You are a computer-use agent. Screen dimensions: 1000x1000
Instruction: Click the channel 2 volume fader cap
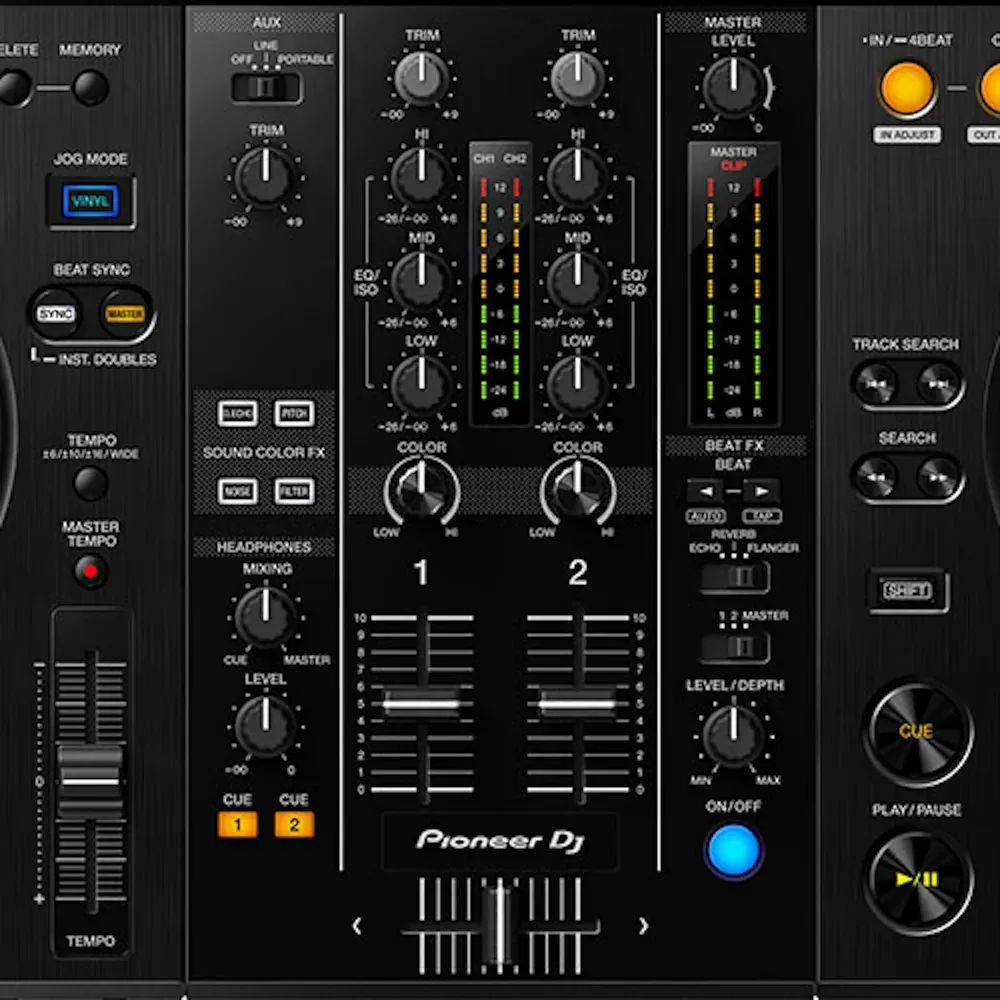[577, 704]
